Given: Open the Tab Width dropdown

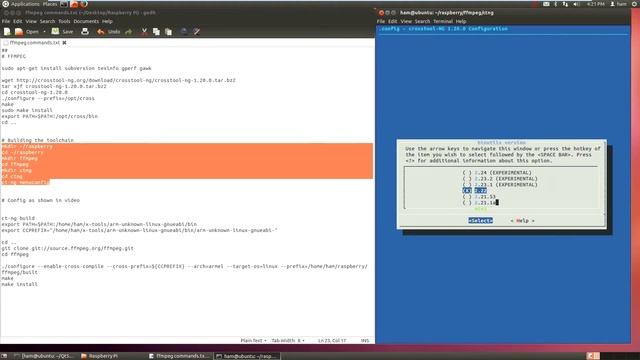Looking at the screenshot, I should (x=288, y=340).
